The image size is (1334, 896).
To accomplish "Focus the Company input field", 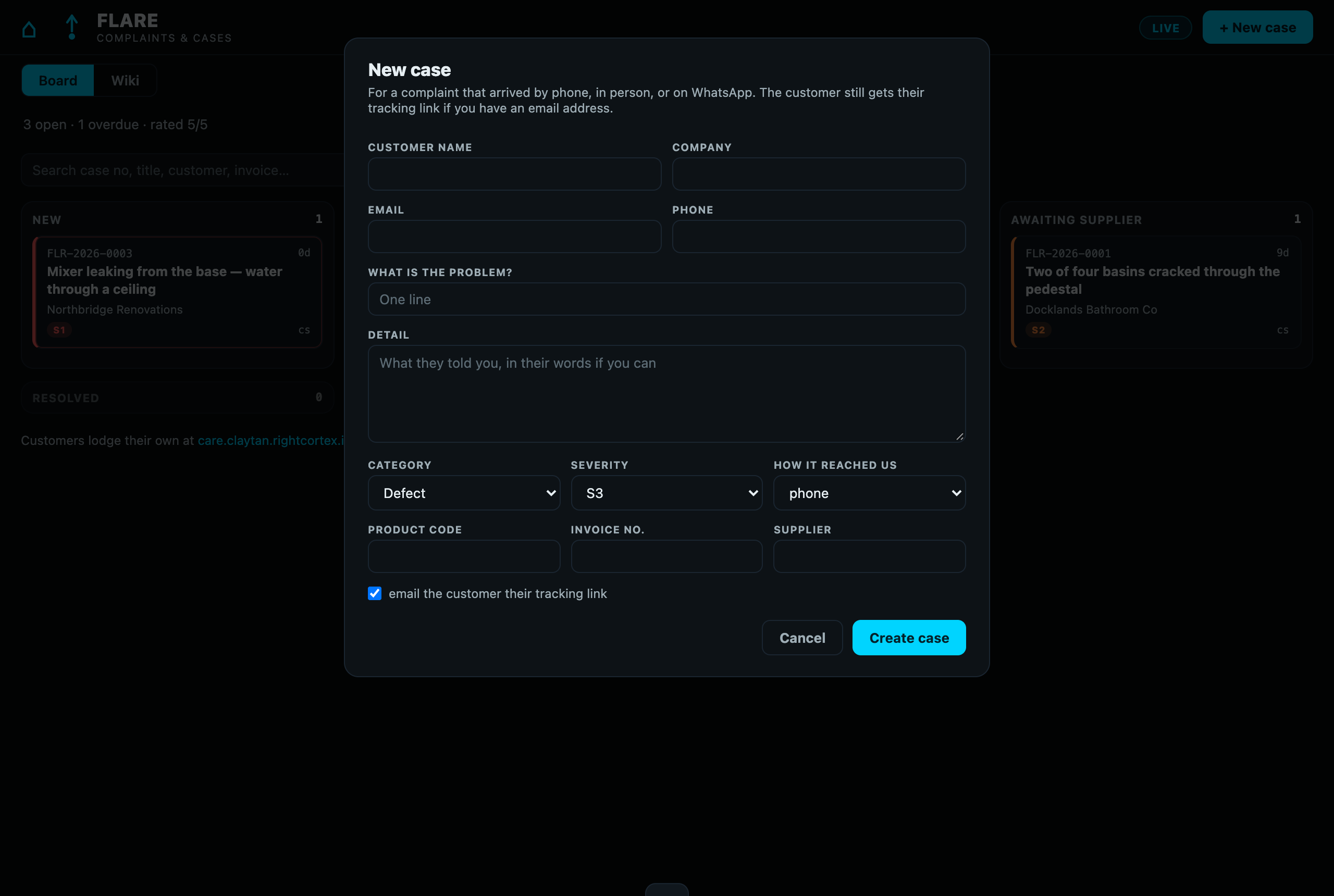I will (x=819, y=173).
